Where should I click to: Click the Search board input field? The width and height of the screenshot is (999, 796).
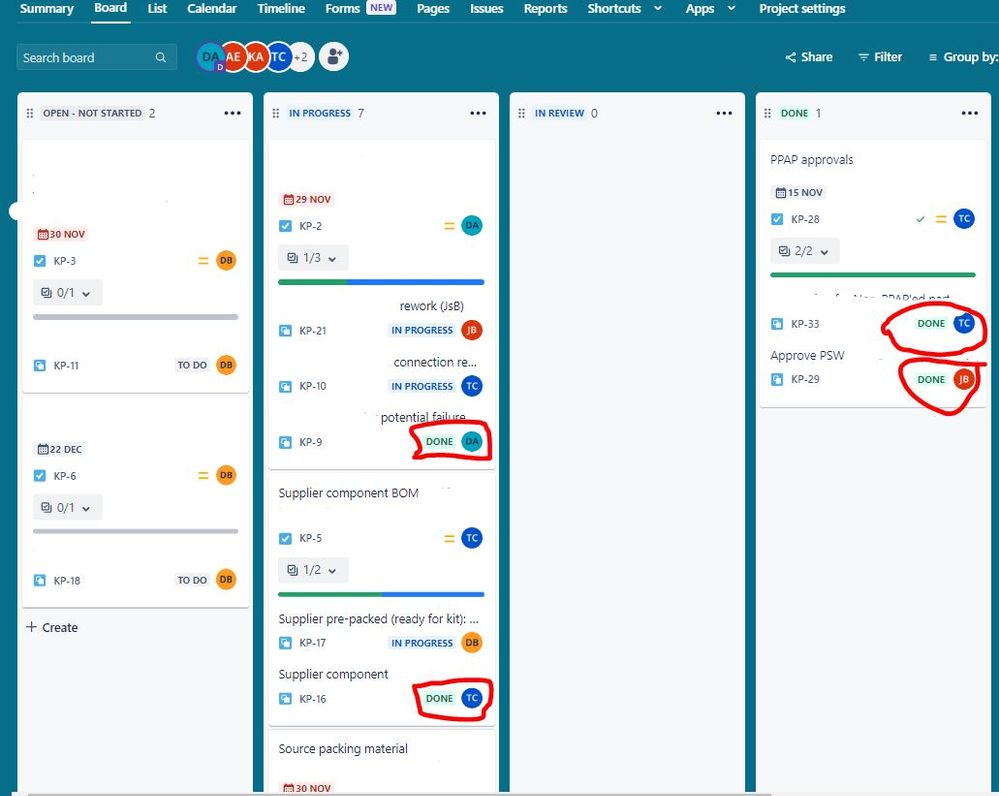85,57
